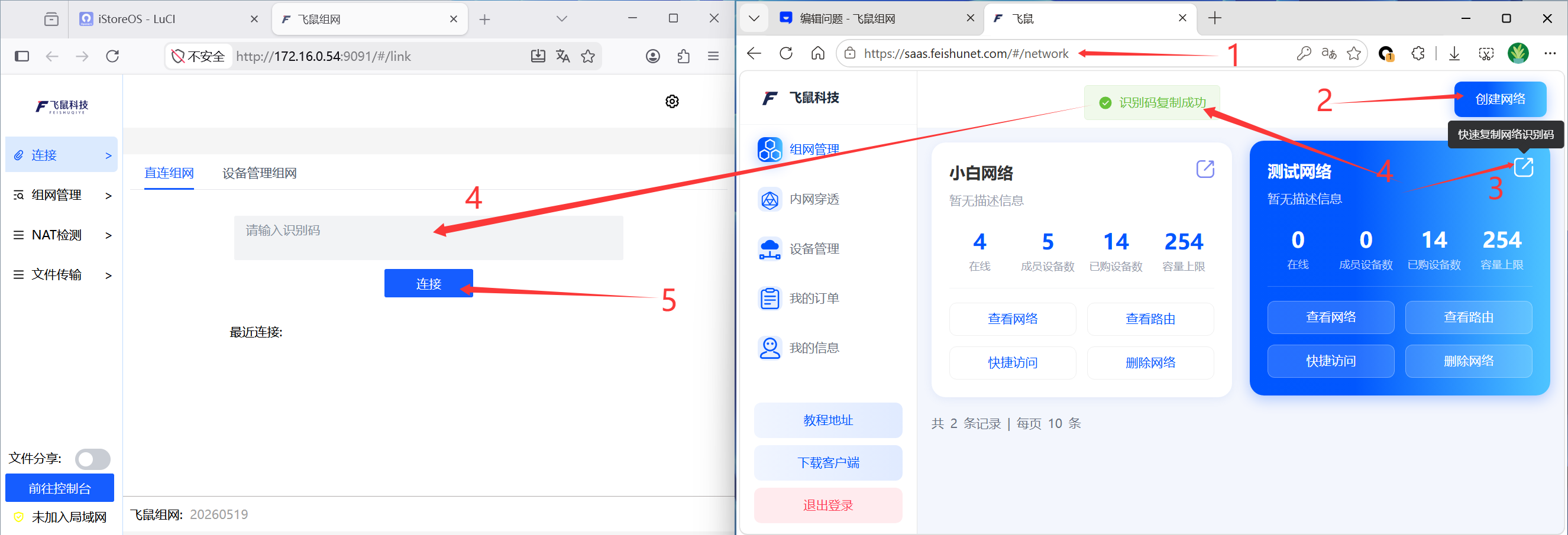
Task: Toggle the 文件分享 switch
Action: 92,459
